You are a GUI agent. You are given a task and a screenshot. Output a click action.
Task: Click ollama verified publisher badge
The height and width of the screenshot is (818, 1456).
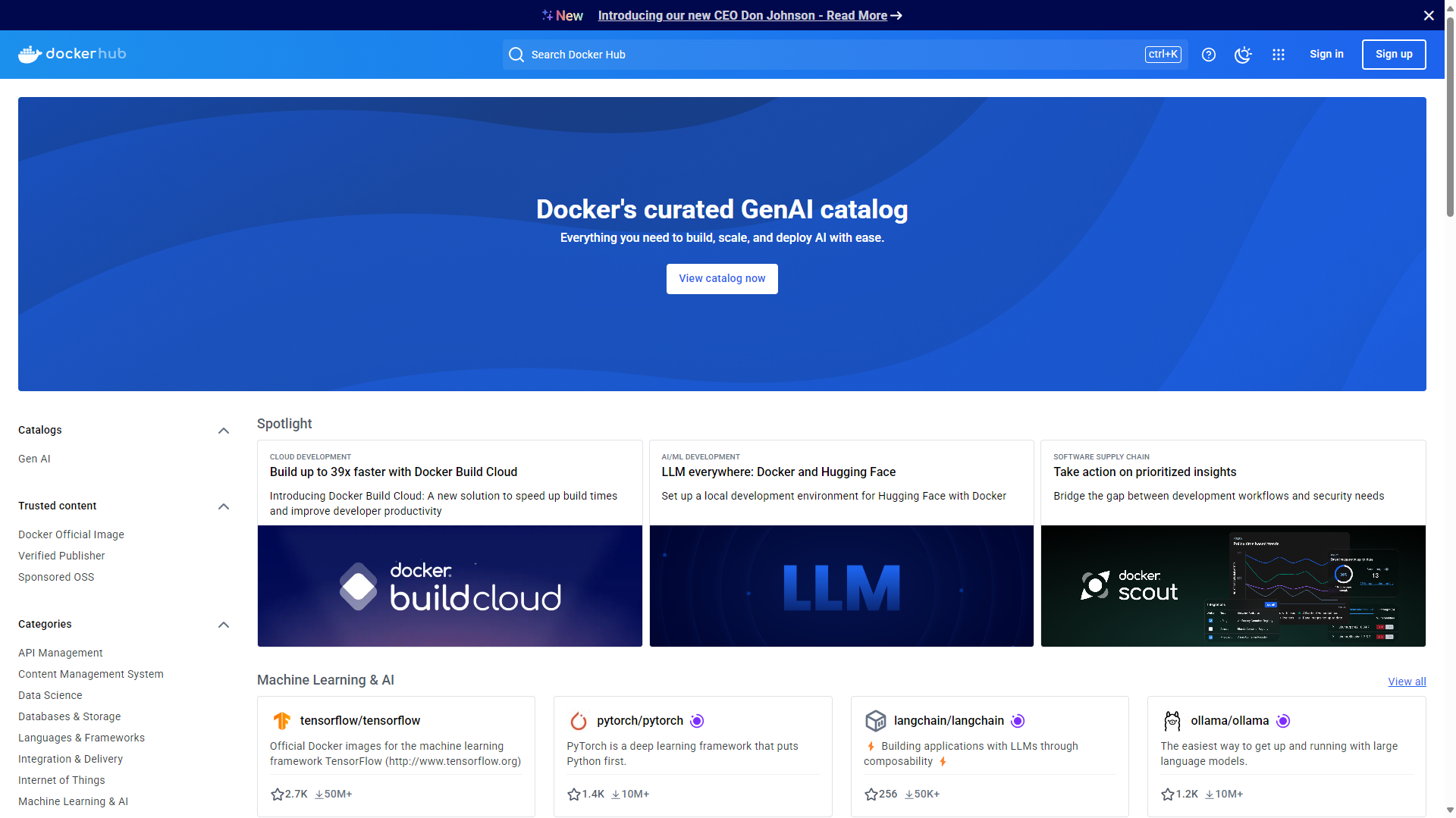pos(1283,721)
